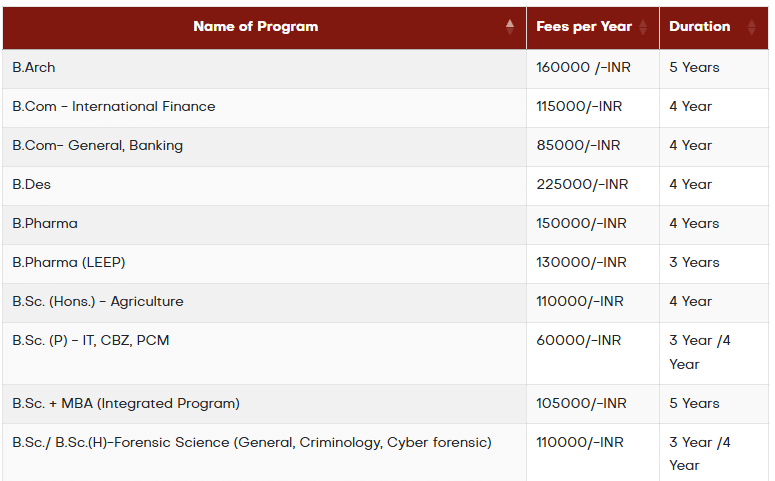Select the B.Arch program row
Image resolution: width=775 pixels, height=481 pixels.
coord(34,68)
